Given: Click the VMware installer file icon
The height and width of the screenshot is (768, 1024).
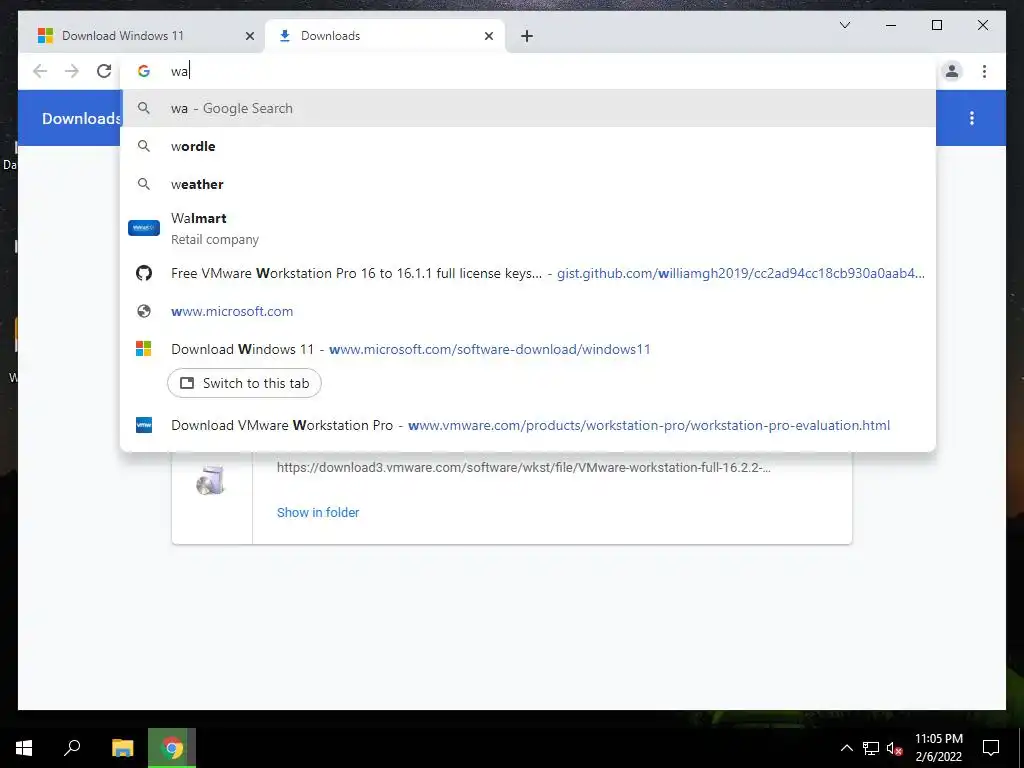Looking at the screenshot, I should (x=211, y=480).
